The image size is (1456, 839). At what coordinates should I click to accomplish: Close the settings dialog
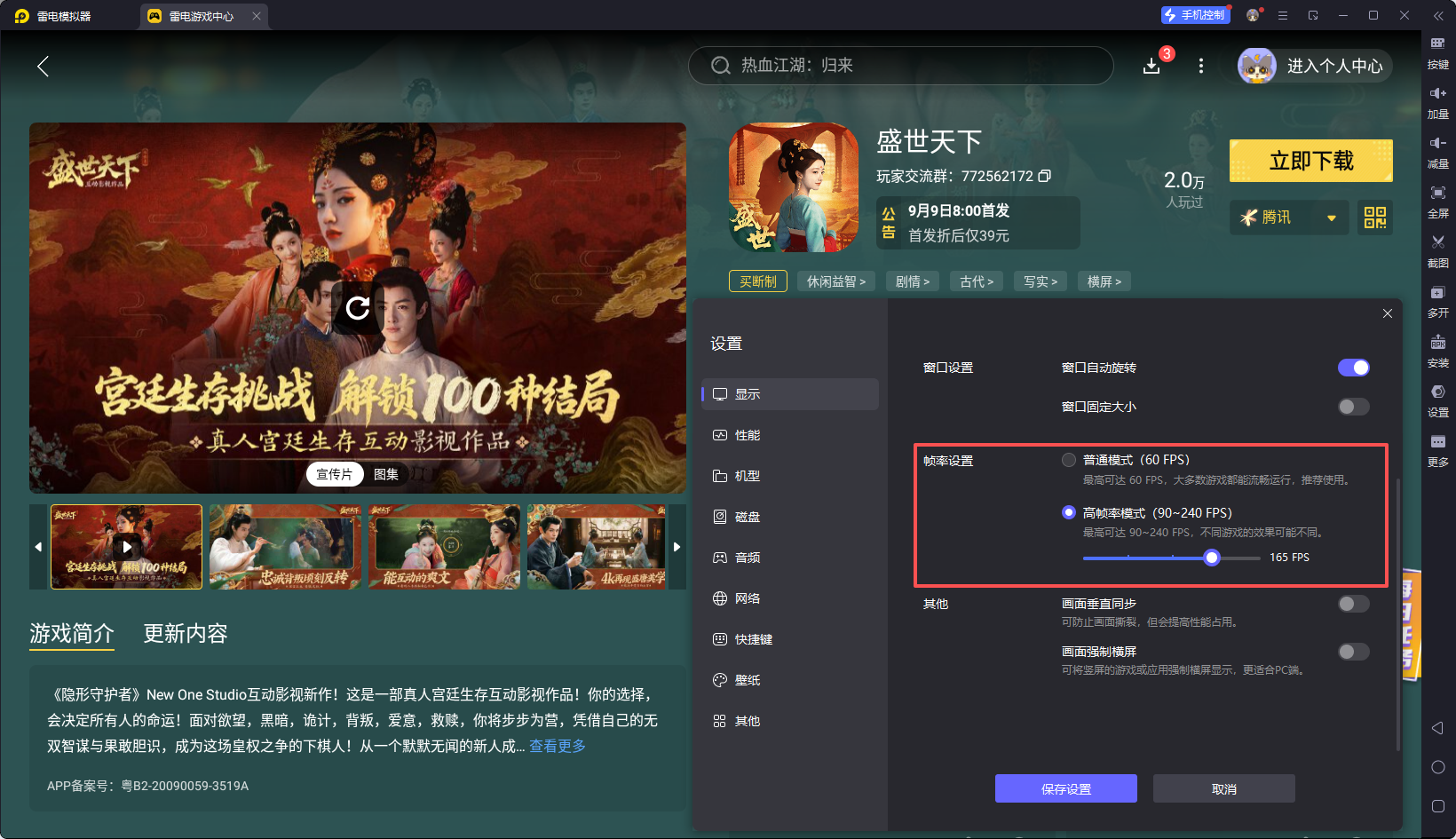click(1388, 313)
